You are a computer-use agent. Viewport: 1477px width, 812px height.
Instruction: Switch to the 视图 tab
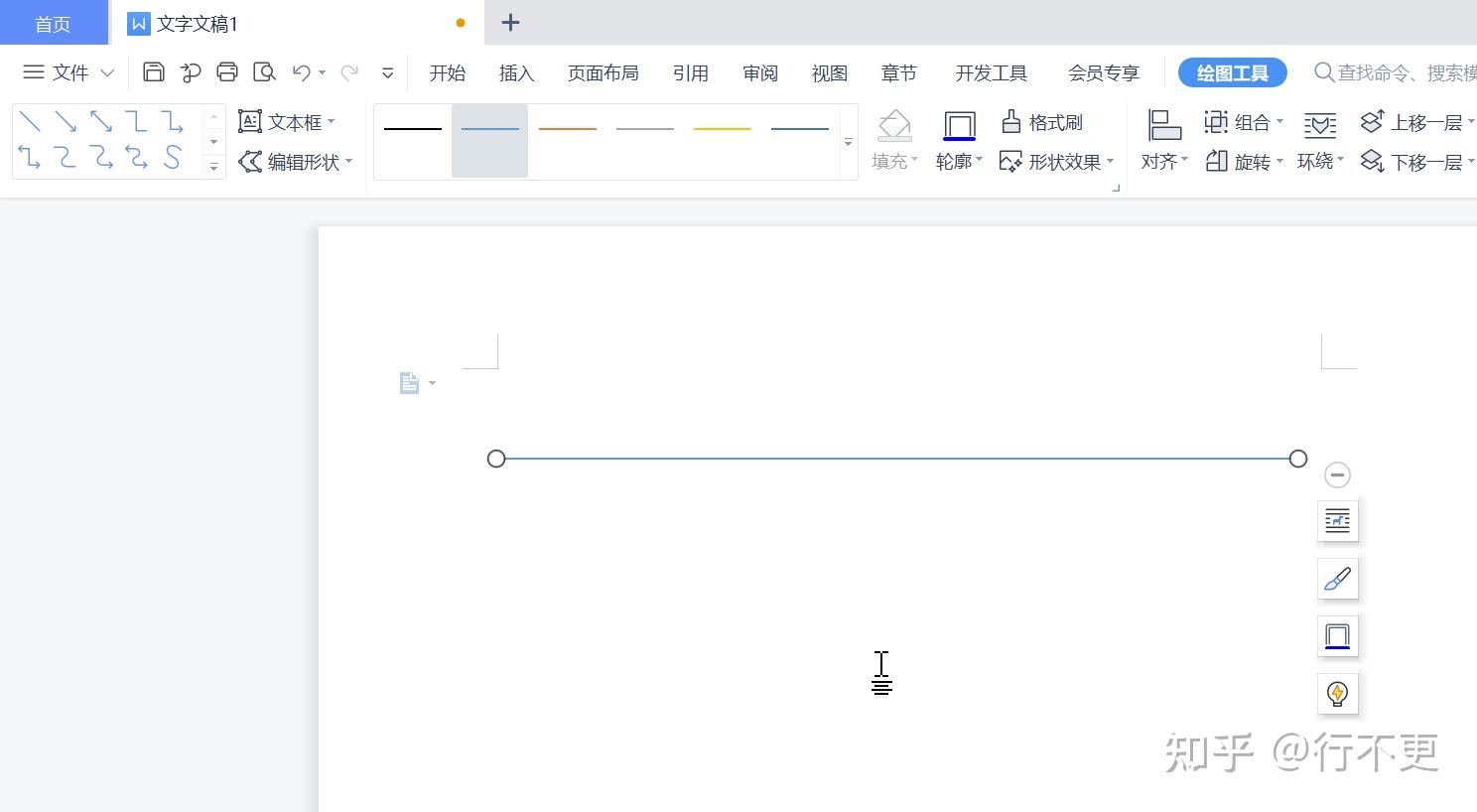[830, 72]
